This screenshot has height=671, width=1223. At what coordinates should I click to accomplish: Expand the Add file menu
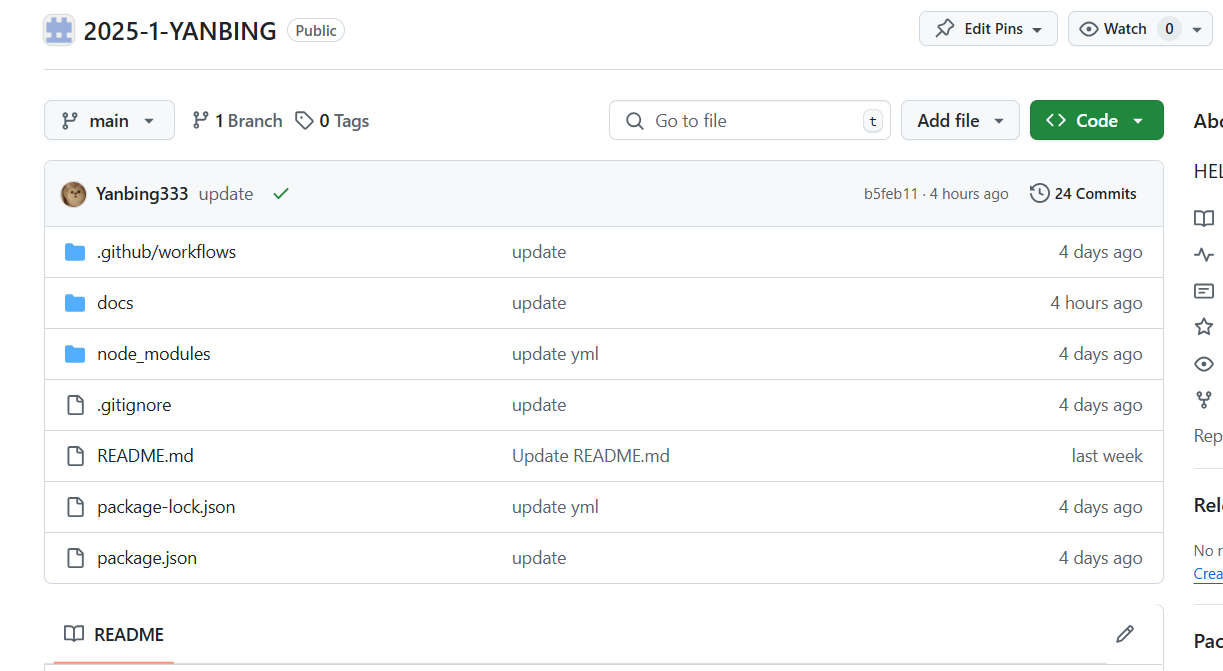coord(960,121)
